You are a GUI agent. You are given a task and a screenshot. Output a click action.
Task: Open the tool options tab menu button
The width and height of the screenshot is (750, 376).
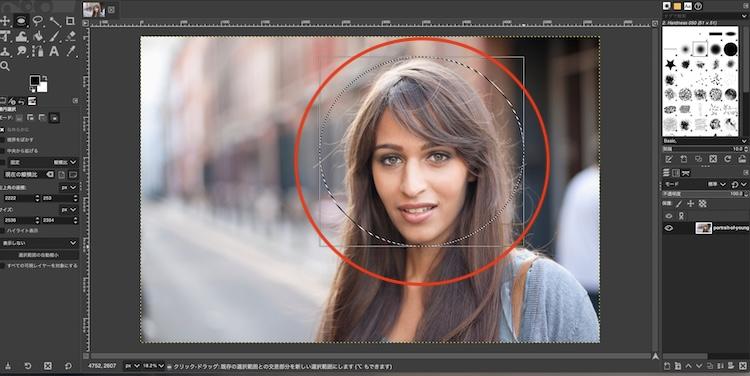75,101
